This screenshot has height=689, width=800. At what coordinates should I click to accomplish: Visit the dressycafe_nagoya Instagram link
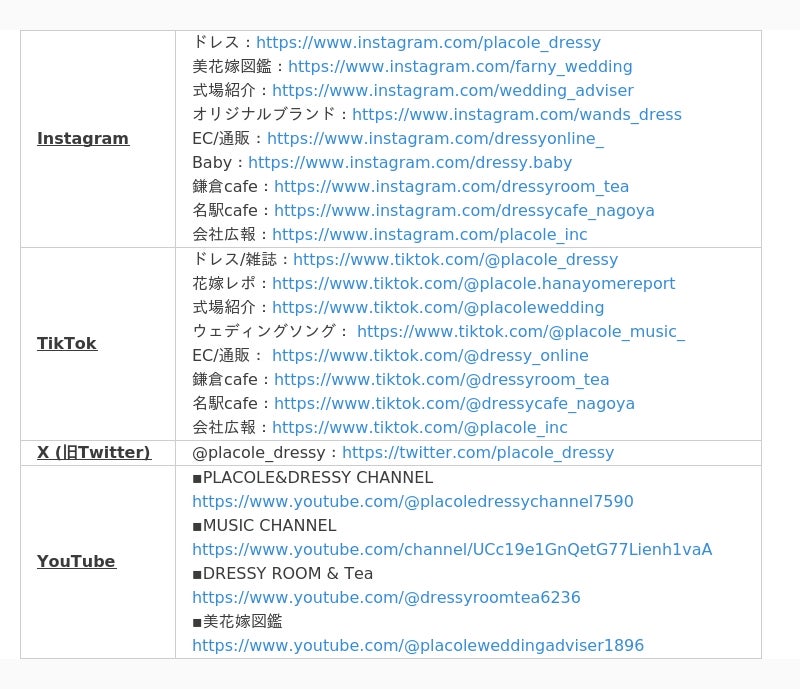(x=464, y=211)
